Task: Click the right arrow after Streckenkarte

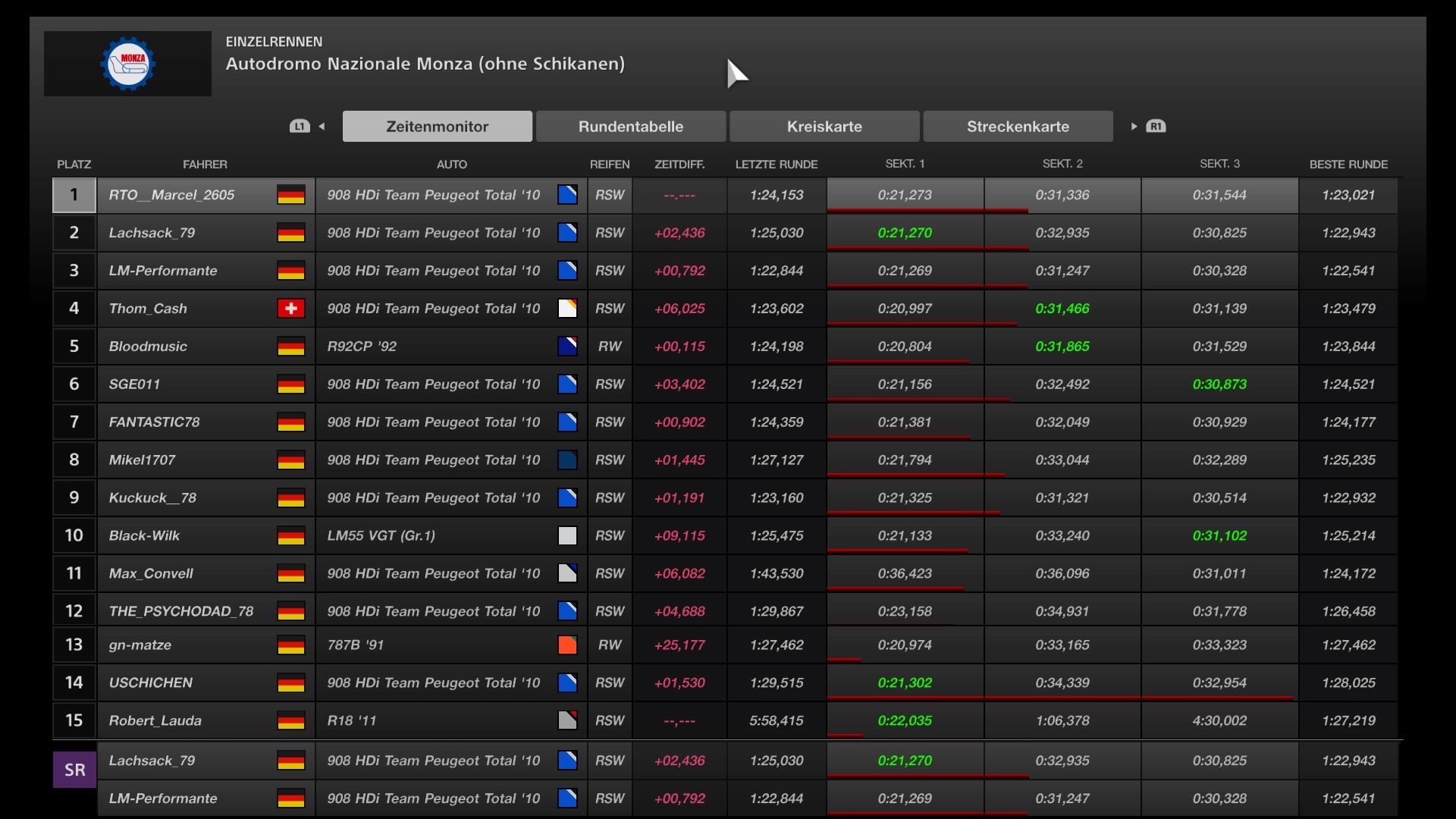Action: (1134, 127)
